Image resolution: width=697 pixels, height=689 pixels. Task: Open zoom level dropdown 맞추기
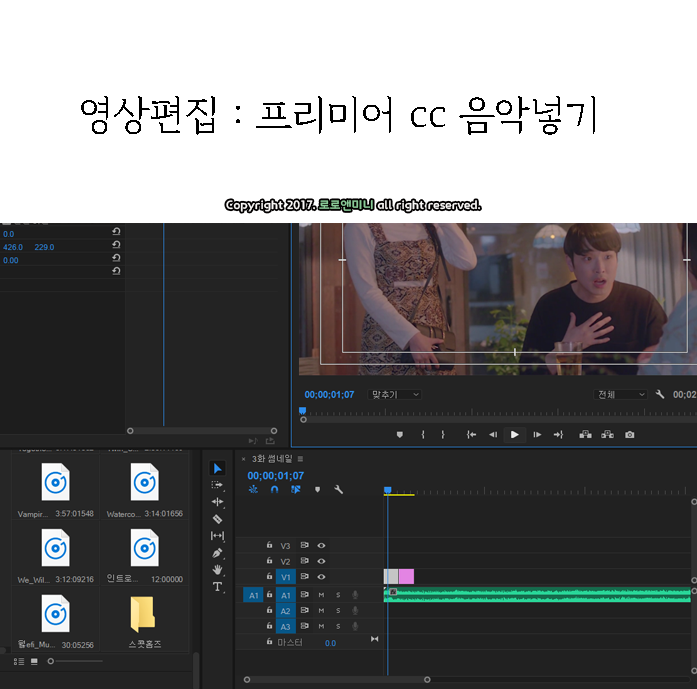coord(395,394)
